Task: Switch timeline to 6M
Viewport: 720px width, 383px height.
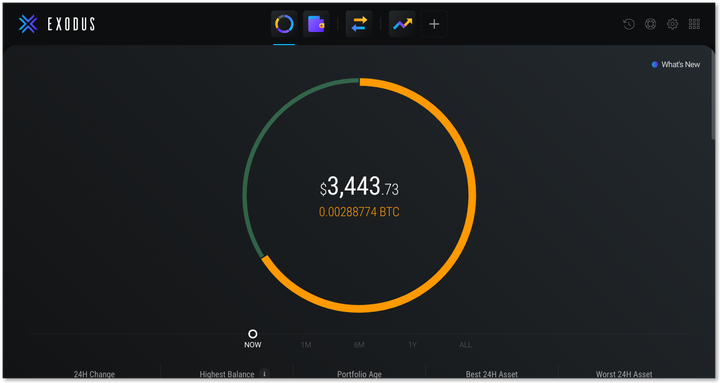Action: (359, 345)
